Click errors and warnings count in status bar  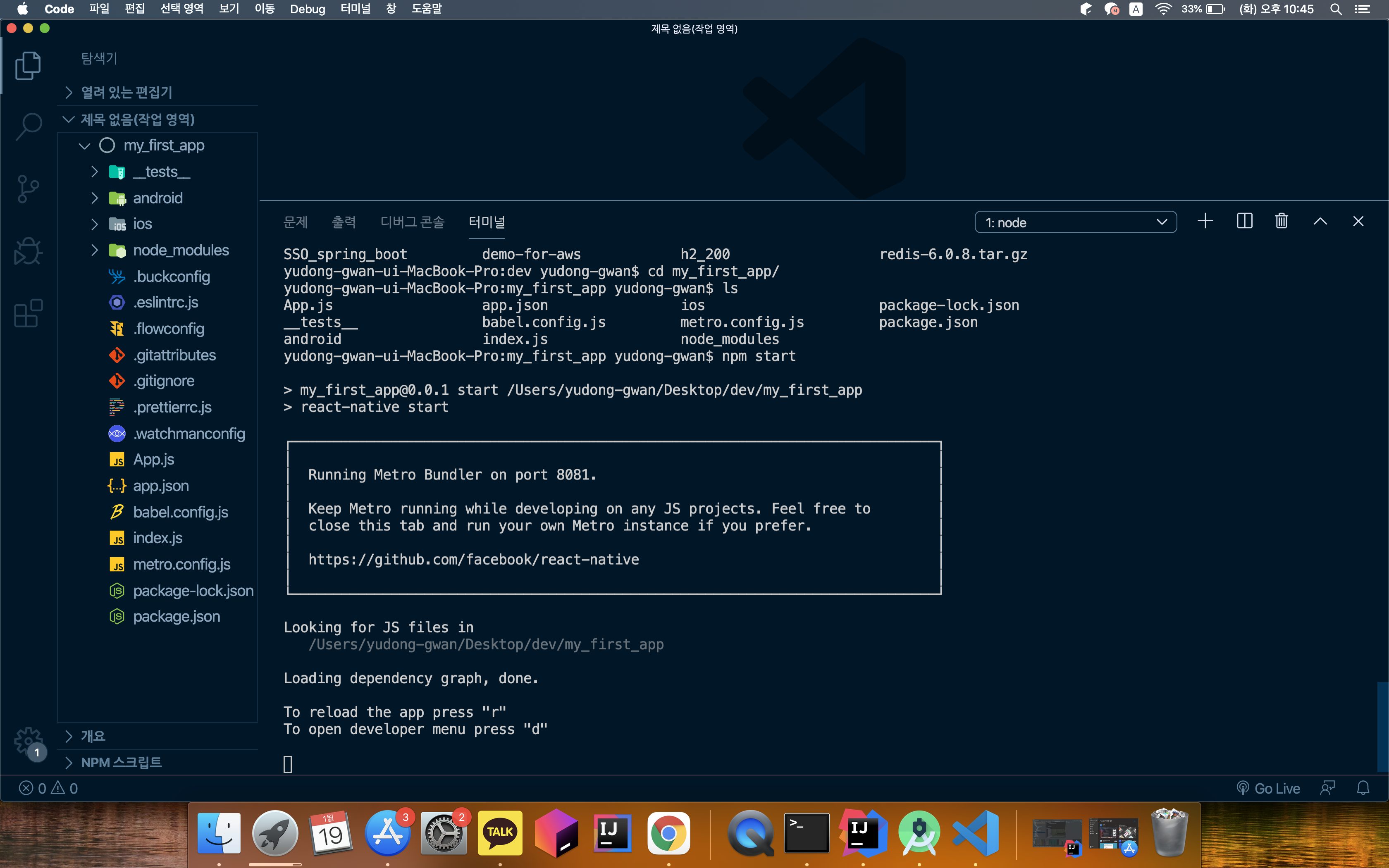48,788
